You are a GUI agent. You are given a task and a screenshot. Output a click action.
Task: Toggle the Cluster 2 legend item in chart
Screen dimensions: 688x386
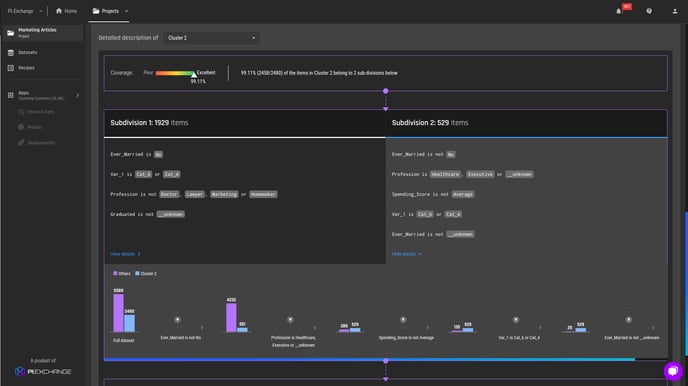[146, 273]
